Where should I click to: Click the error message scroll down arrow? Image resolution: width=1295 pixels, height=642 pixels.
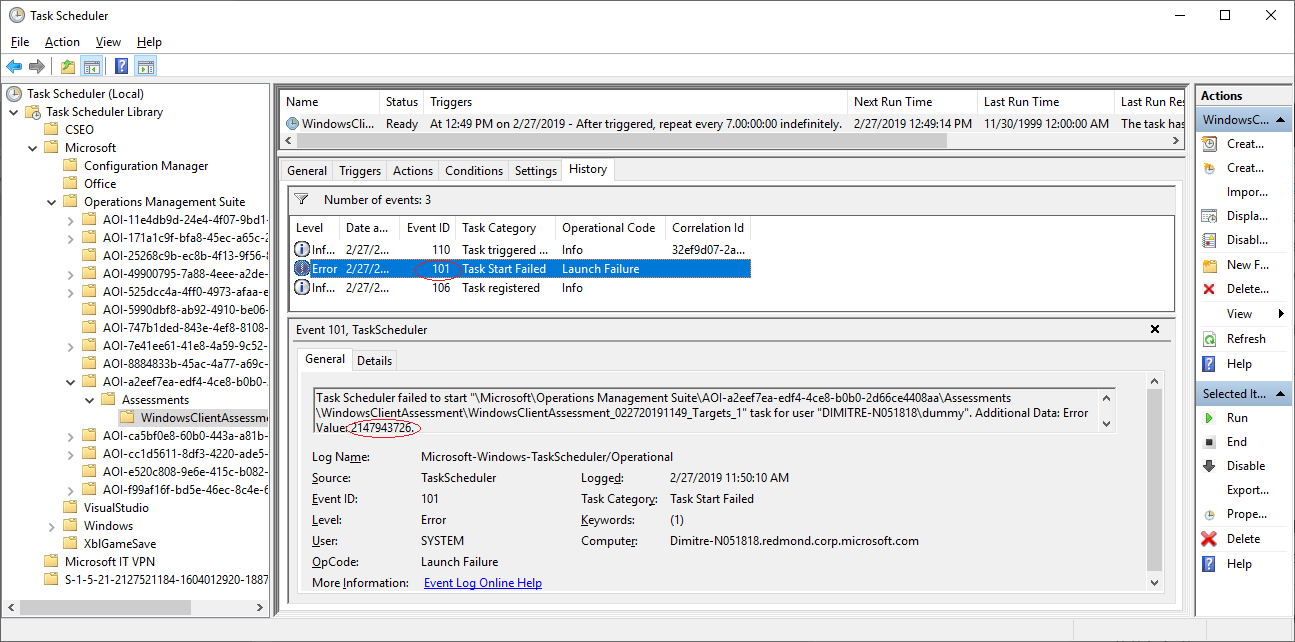pos(1107,424)
